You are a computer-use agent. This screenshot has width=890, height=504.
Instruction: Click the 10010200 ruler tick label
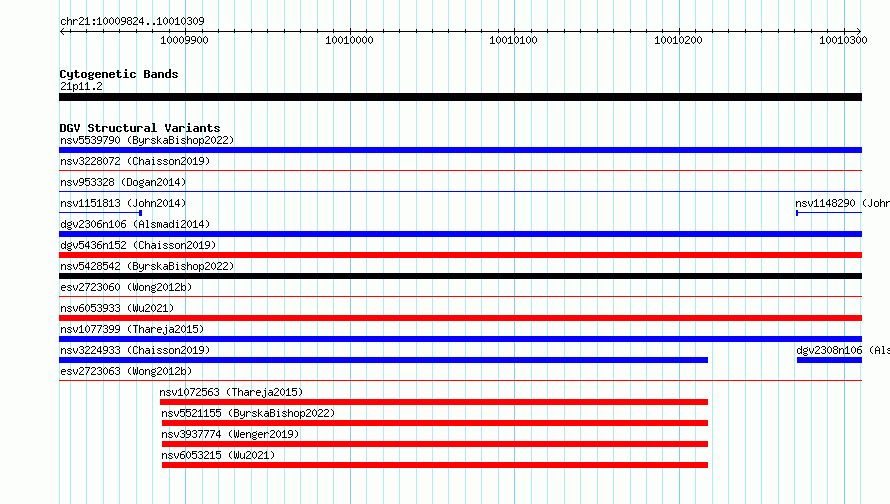678,40
